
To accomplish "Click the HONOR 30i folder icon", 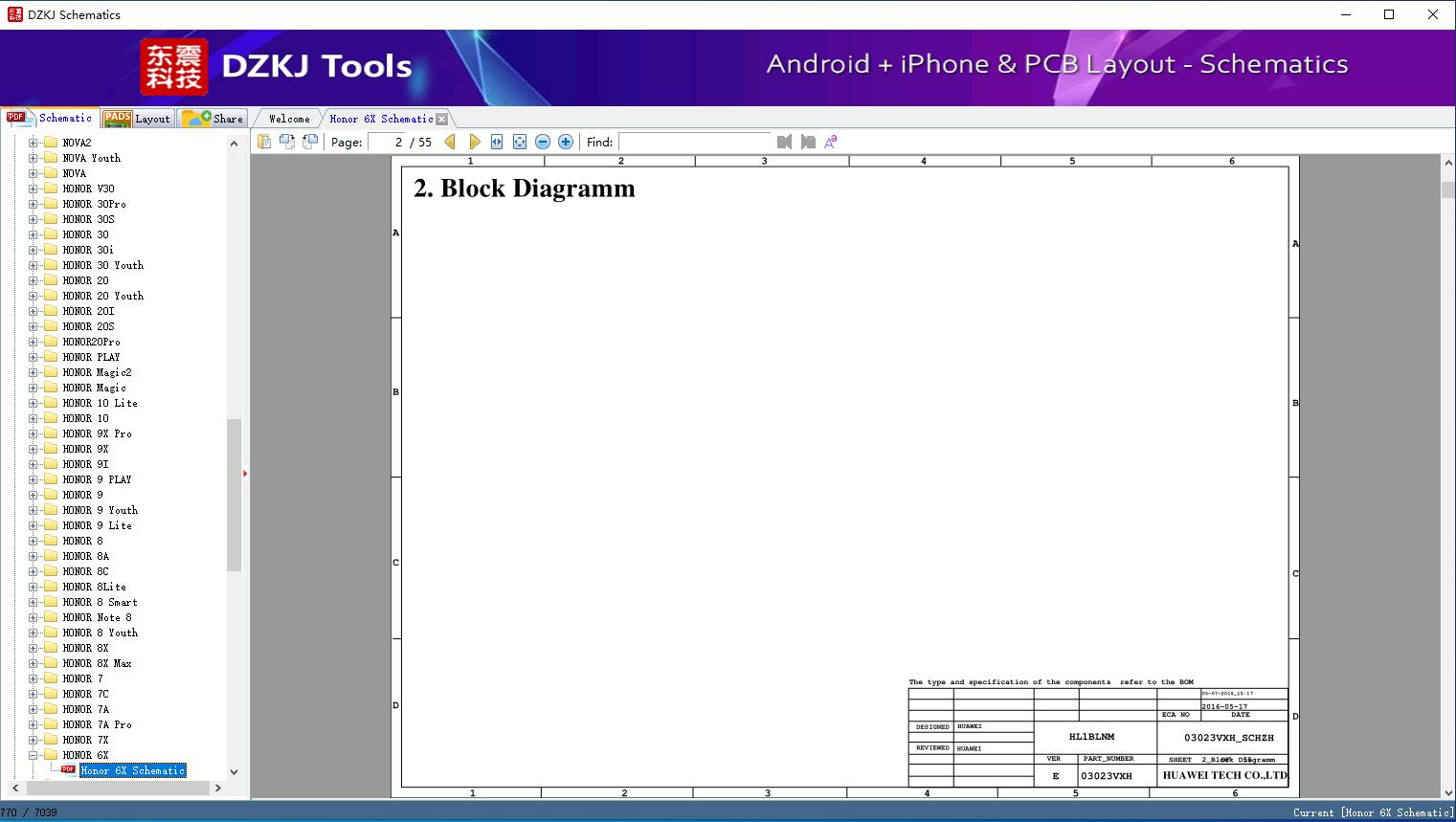I will pos(51,250).
